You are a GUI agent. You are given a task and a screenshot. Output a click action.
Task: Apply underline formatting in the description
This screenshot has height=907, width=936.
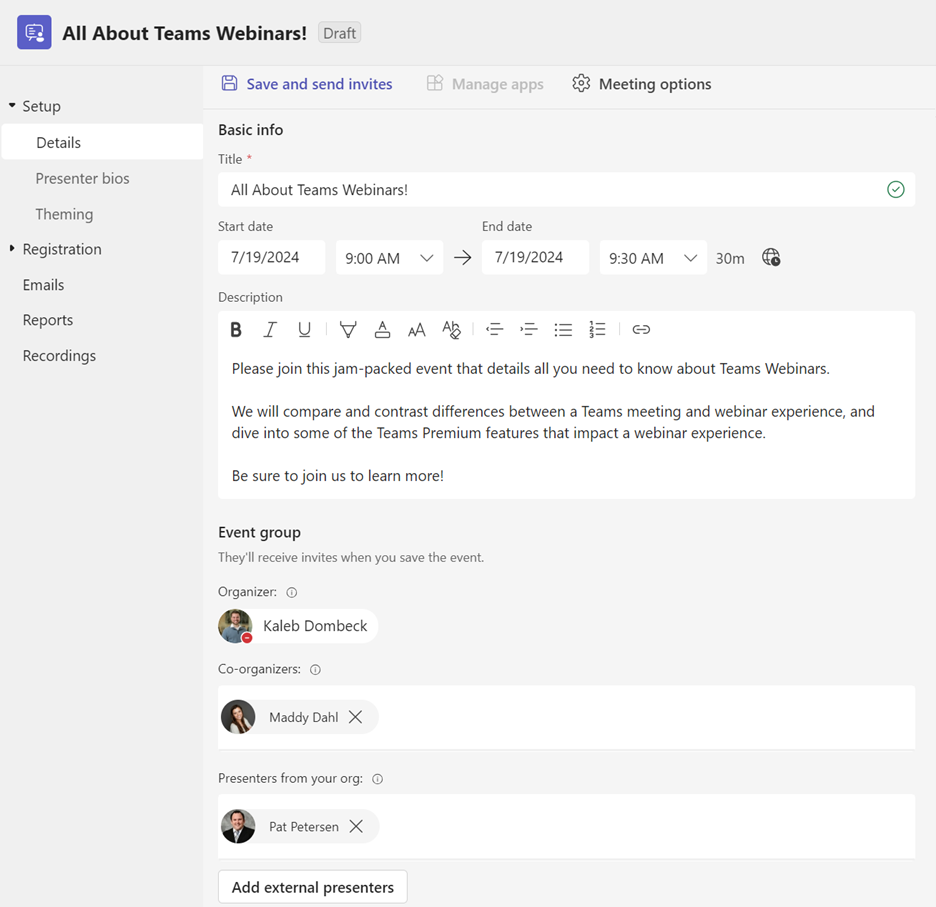304,329
